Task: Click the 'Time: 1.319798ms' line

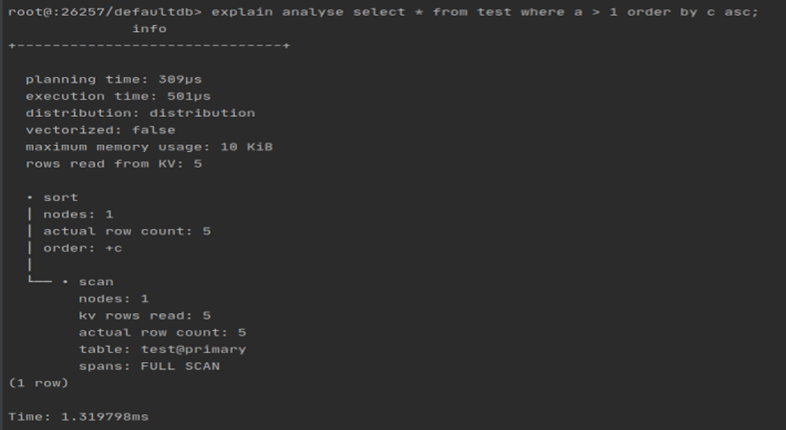Action: pyautogui.click(x=79, y=417)
